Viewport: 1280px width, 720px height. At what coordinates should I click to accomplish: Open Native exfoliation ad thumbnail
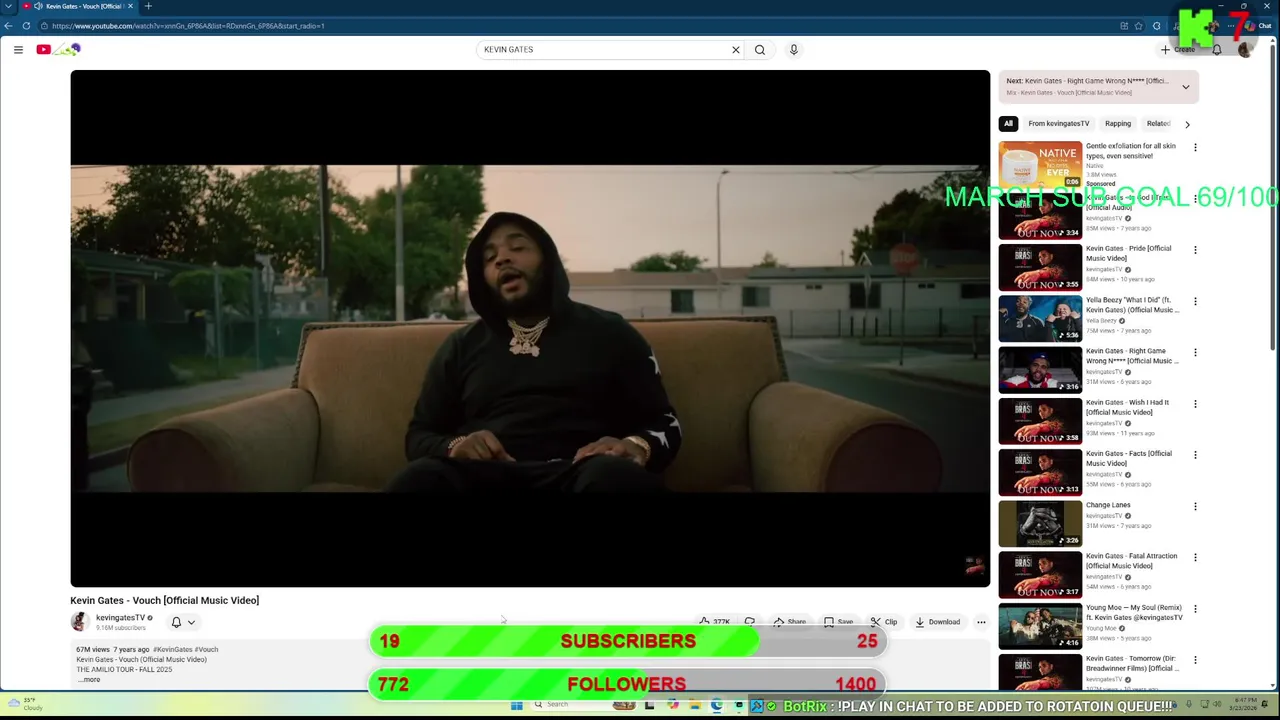point(1040,164)
